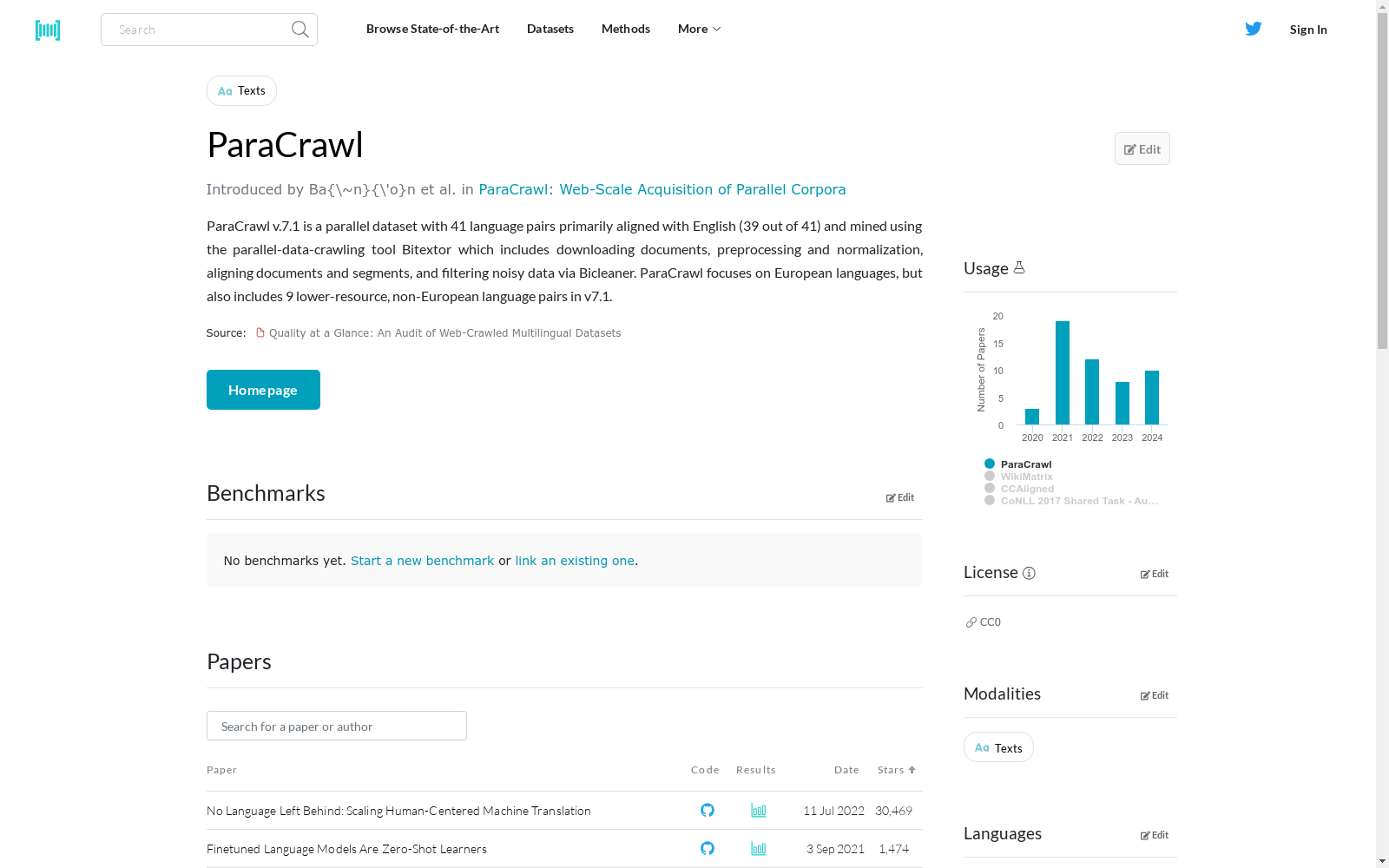Click results icon for Finetuned Language Models
Screen dimensions: 1389x868
(x=758, y=848)
